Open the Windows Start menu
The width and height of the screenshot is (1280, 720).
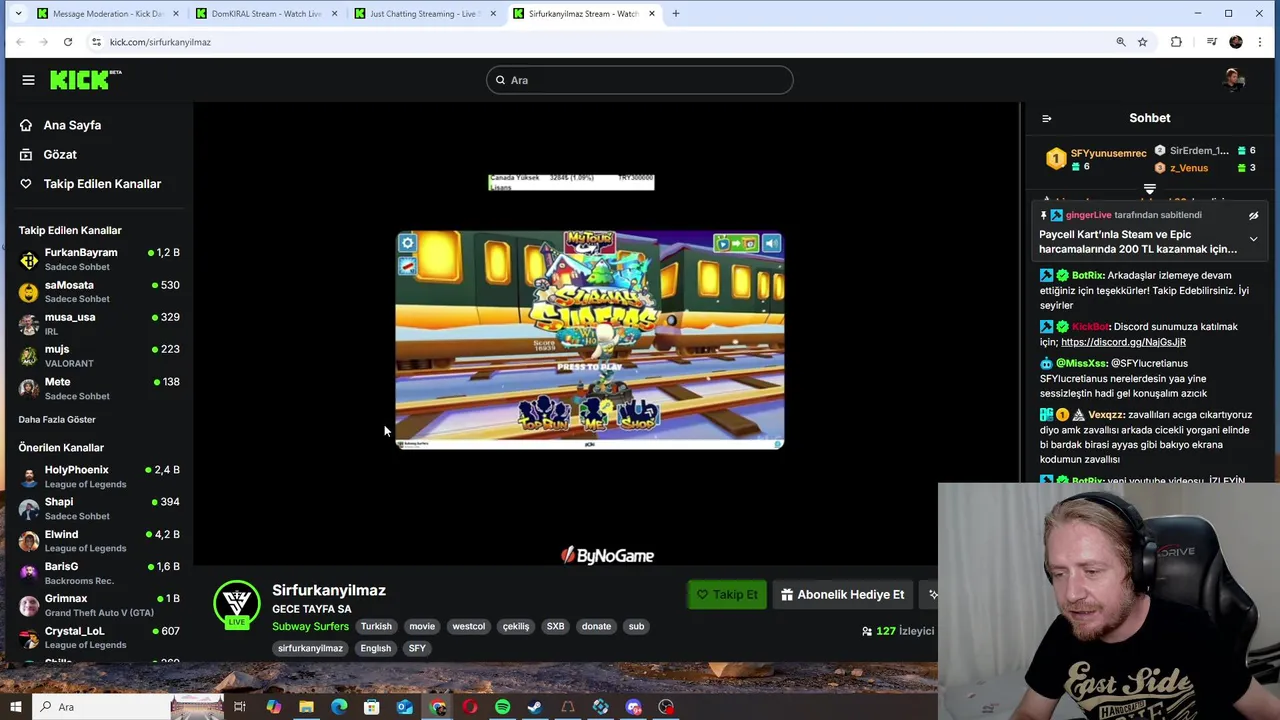(15, 707)
